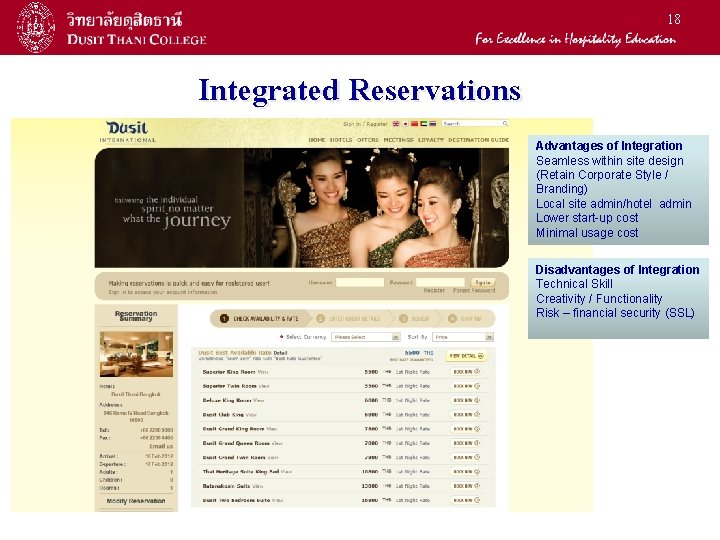Screen dimensions: 720x540
Task: Click the Integrated Reservations slide title
Action: pyautogui.click(x=360, y=90)
